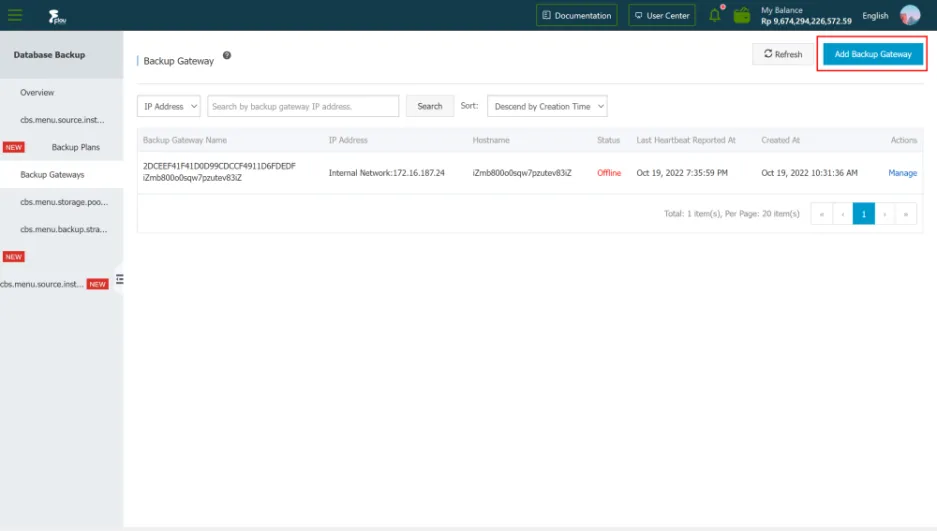Click IP cell Internal Network:172.16.187.24
The image size is (937, 531).
pos(387,173)
